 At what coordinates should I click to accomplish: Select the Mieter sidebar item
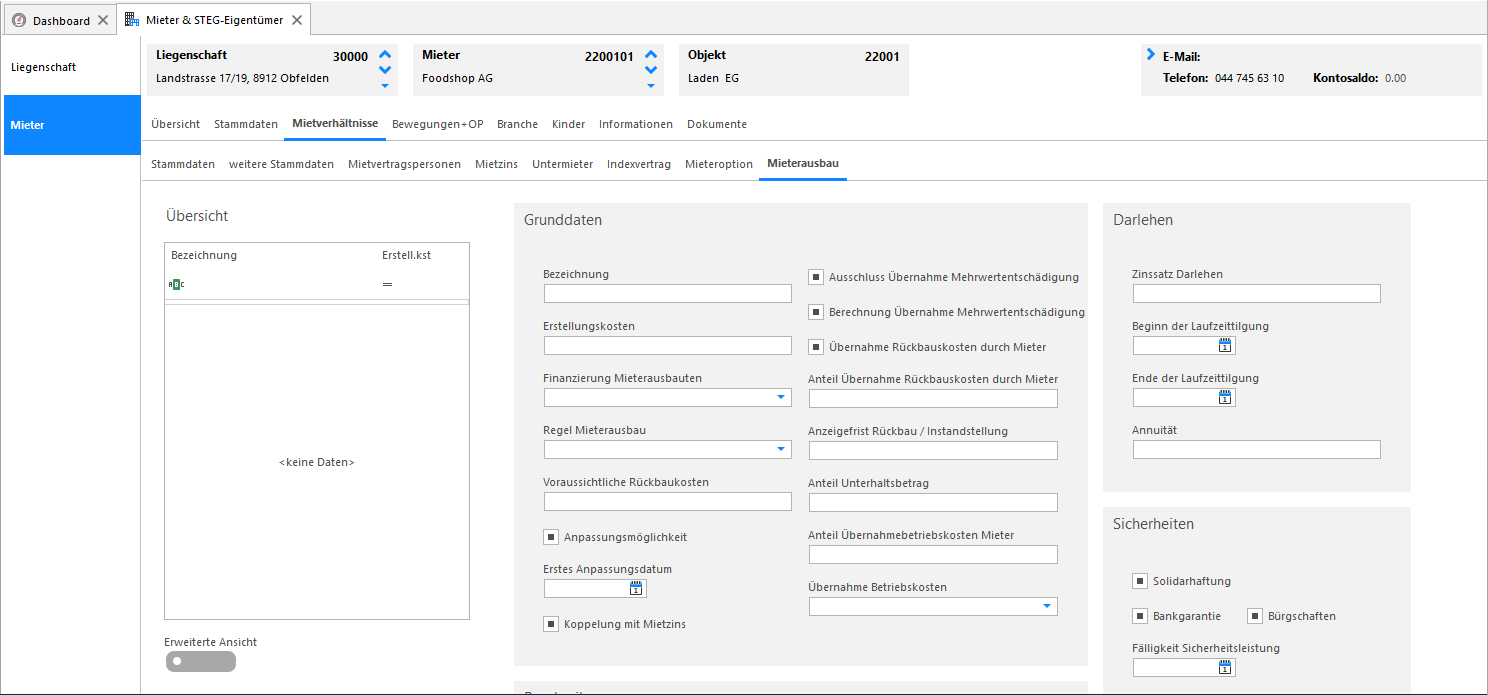coord(72,125)
